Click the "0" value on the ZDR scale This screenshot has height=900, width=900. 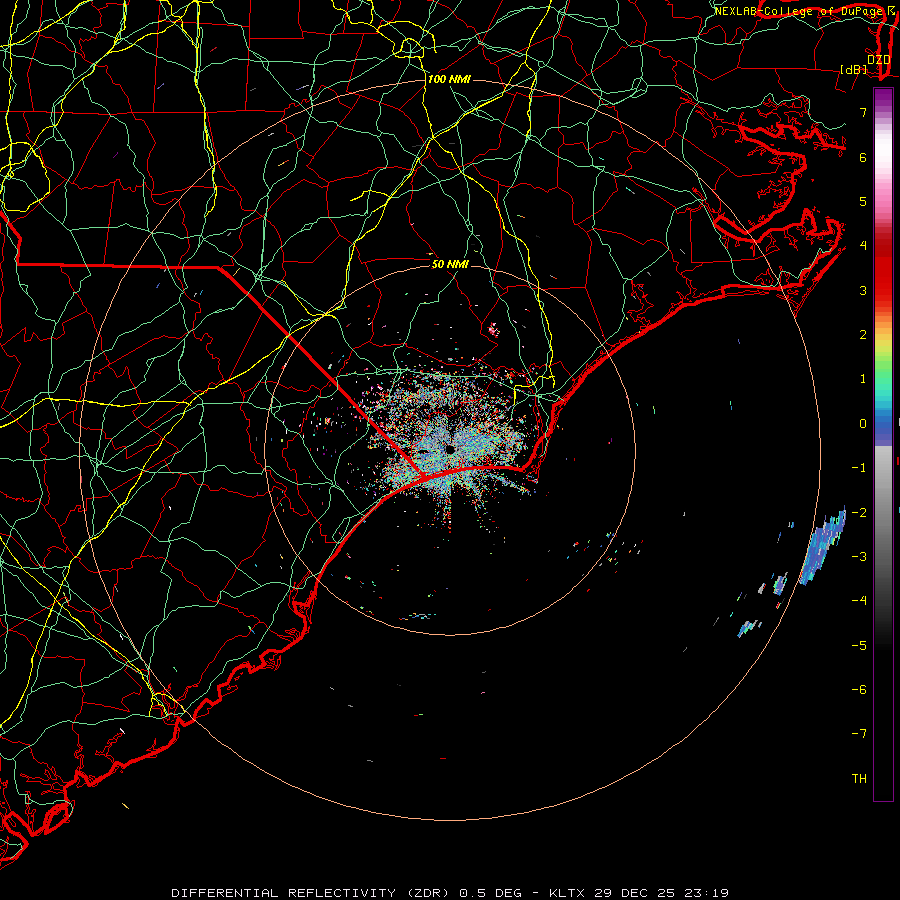coord(863,424)
